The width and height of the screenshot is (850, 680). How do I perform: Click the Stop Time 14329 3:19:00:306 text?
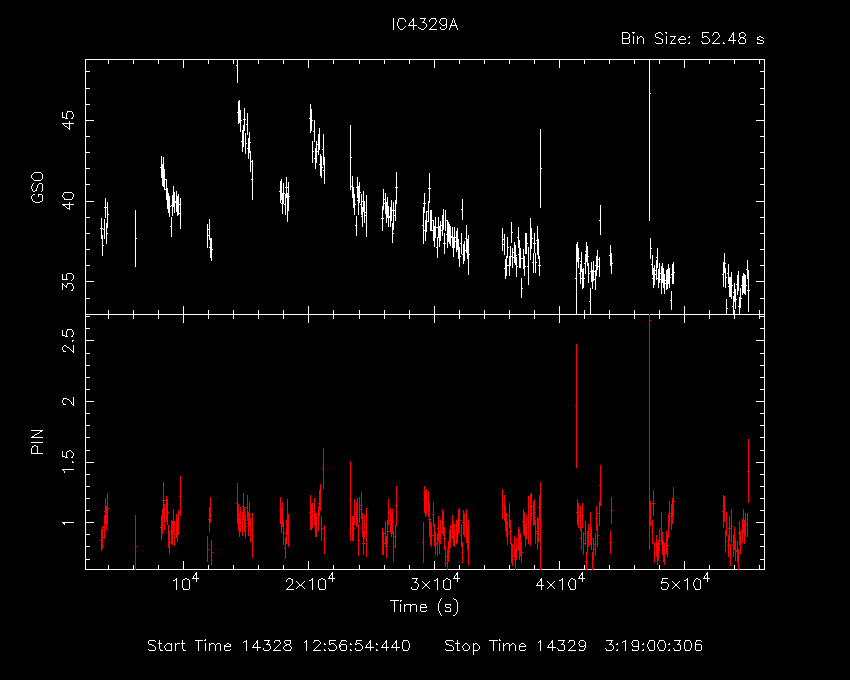[x=574, y=646]
